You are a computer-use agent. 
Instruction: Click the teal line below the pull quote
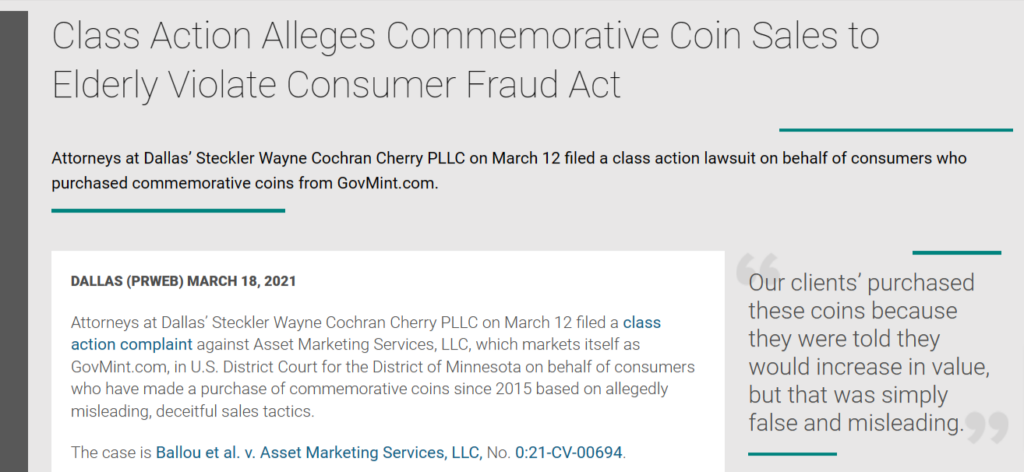[x=792, y=454]
